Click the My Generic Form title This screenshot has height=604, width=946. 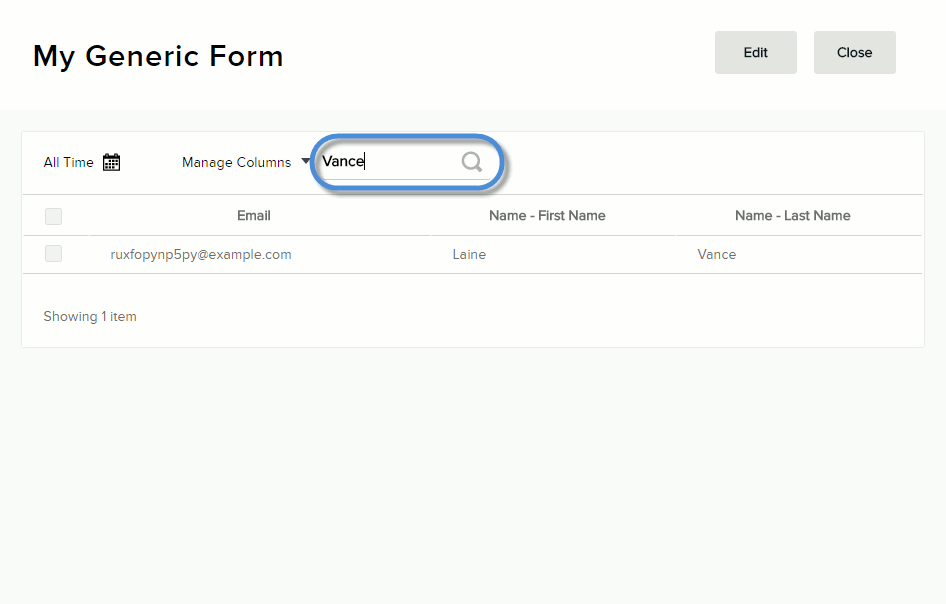pyautogui.click(x=158, y=56)
